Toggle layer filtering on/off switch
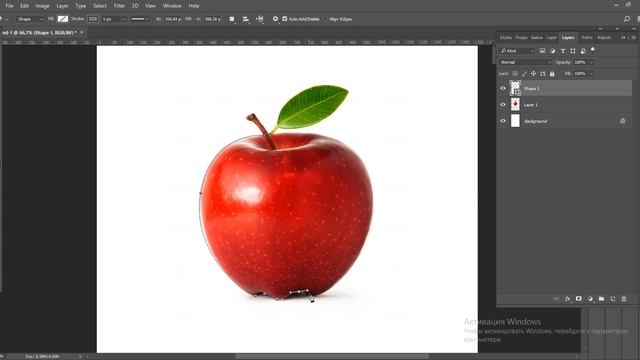 (x=593, y=50)
